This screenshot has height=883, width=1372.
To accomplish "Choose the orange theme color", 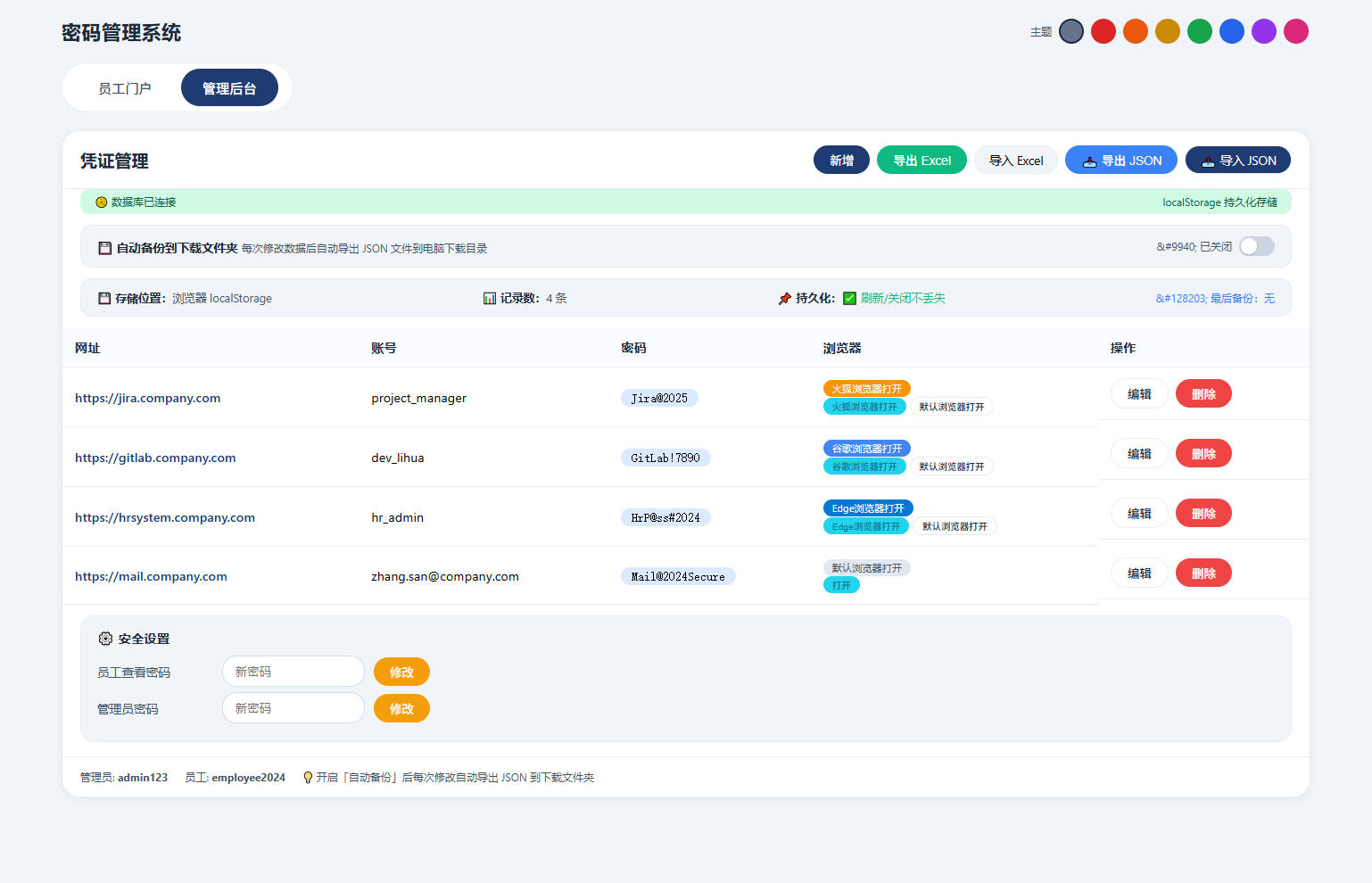I will pos(1136,31).
